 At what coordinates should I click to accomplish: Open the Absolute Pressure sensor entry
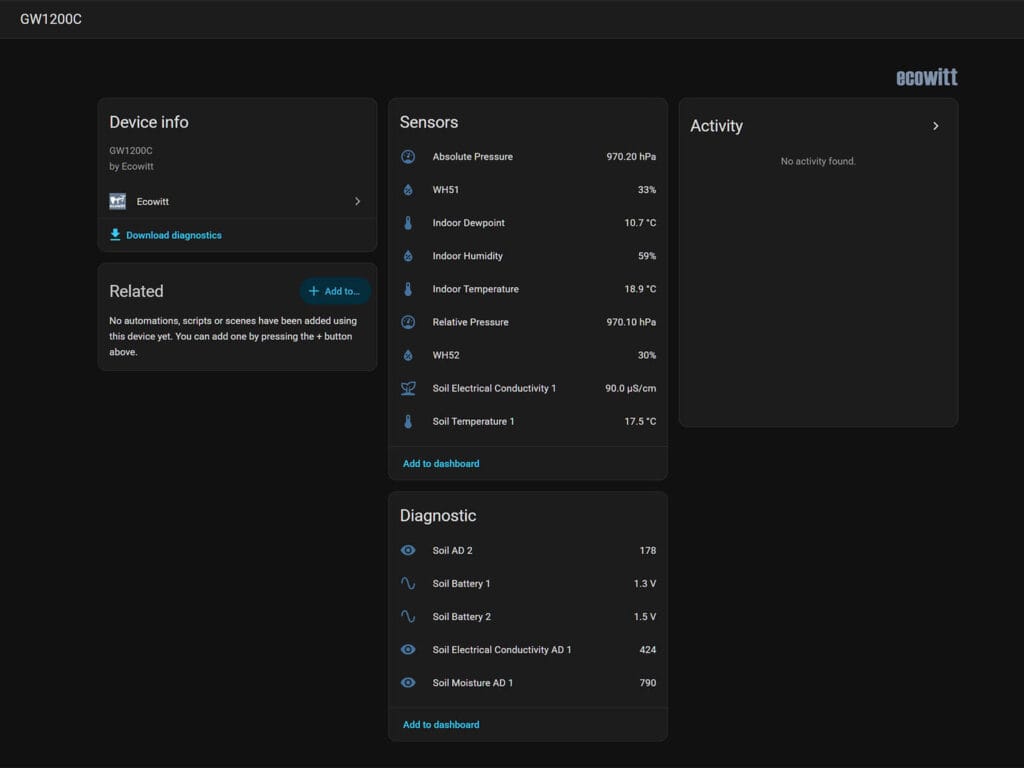(x=528, y=157)
